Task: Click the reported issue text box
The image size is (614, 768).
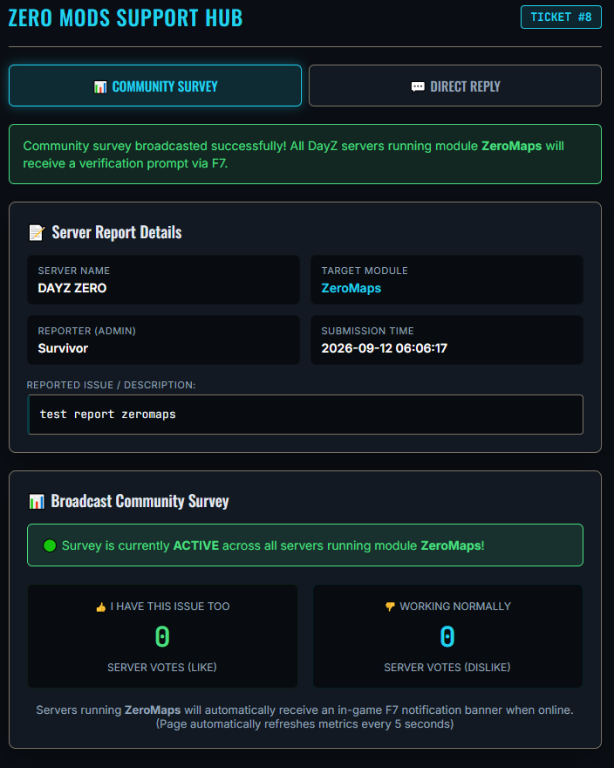Action: [305, 414]
